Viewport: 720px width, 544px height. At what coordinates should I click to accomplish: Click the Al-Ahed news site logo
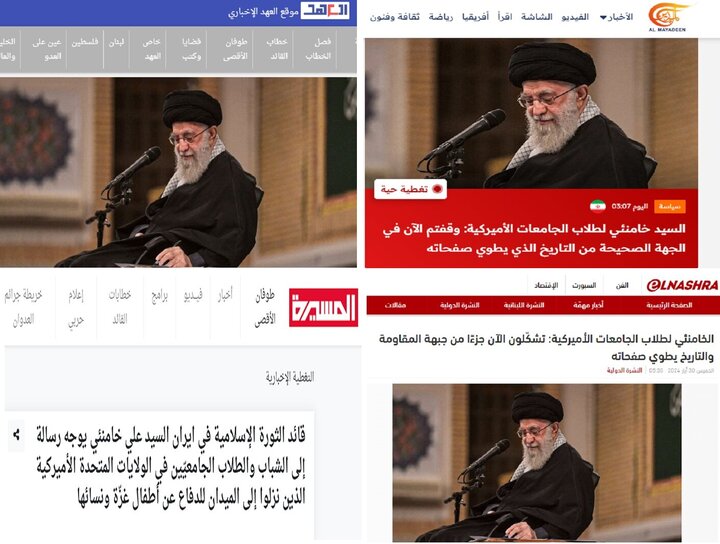coord(325,11)
